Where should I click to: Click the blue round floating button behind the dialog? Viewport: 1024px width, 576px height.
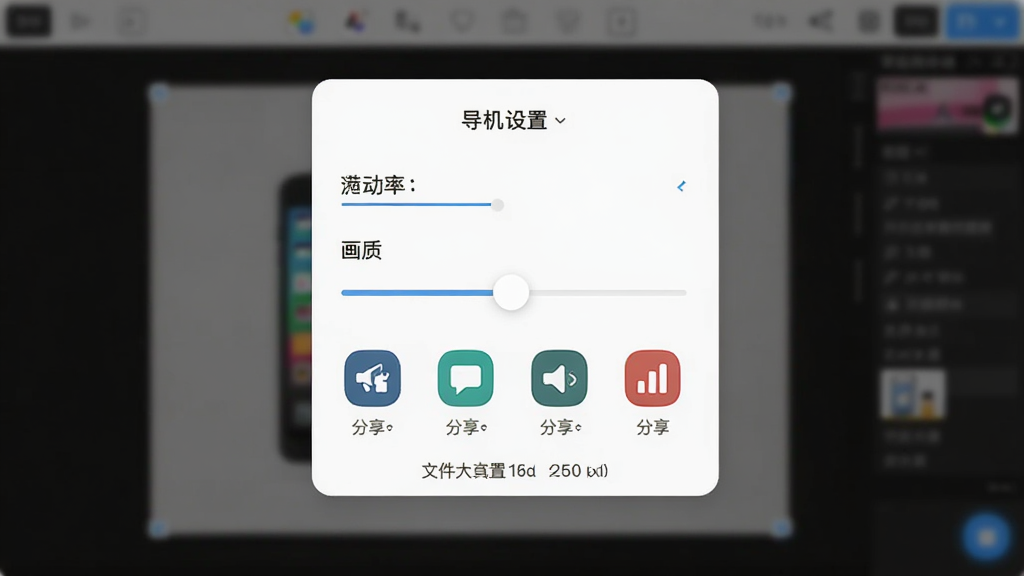[987, 537]
